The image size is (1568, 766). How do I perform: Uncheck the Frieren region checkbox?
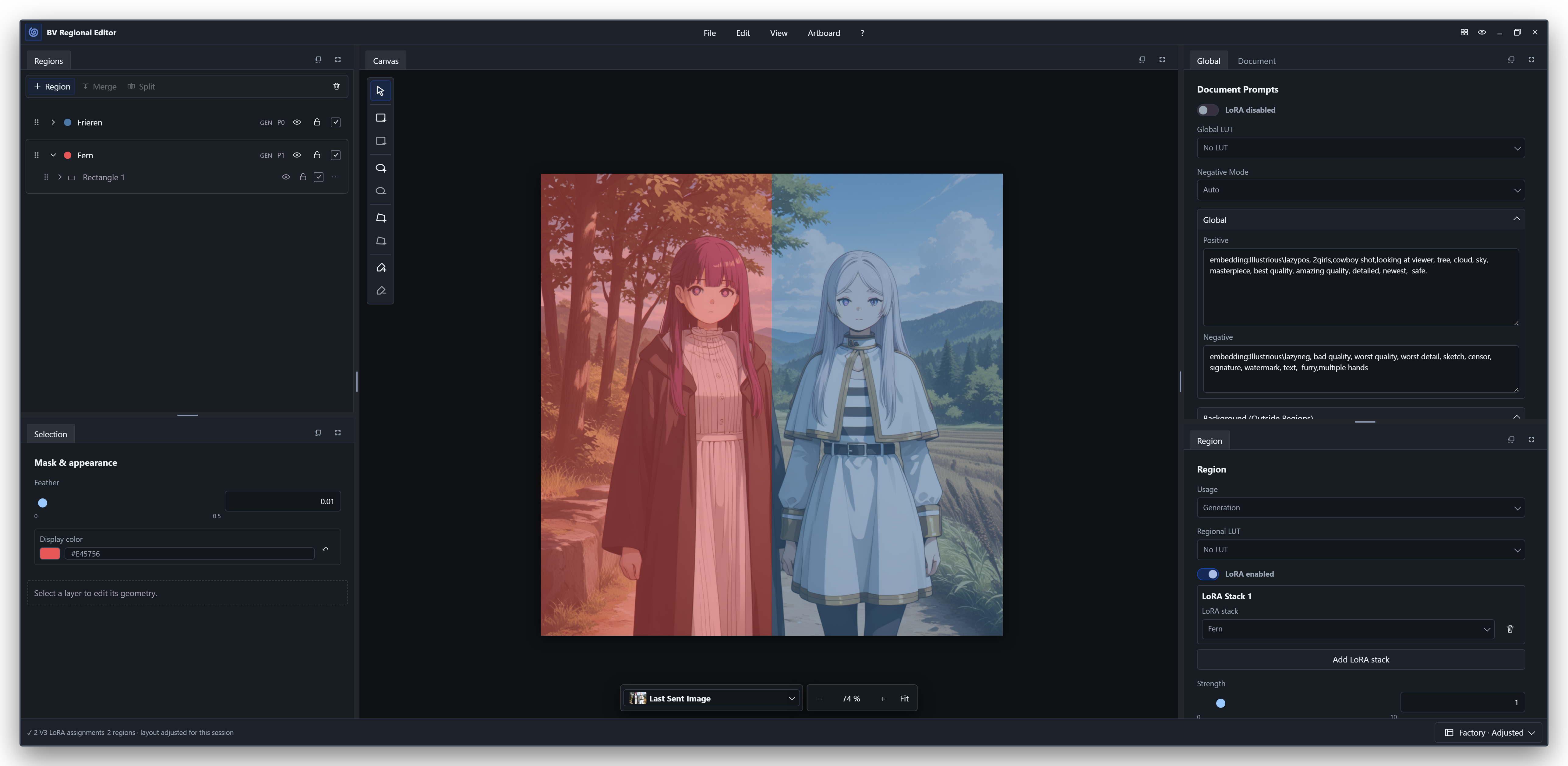pyautogui.click(x=335, y=122)
